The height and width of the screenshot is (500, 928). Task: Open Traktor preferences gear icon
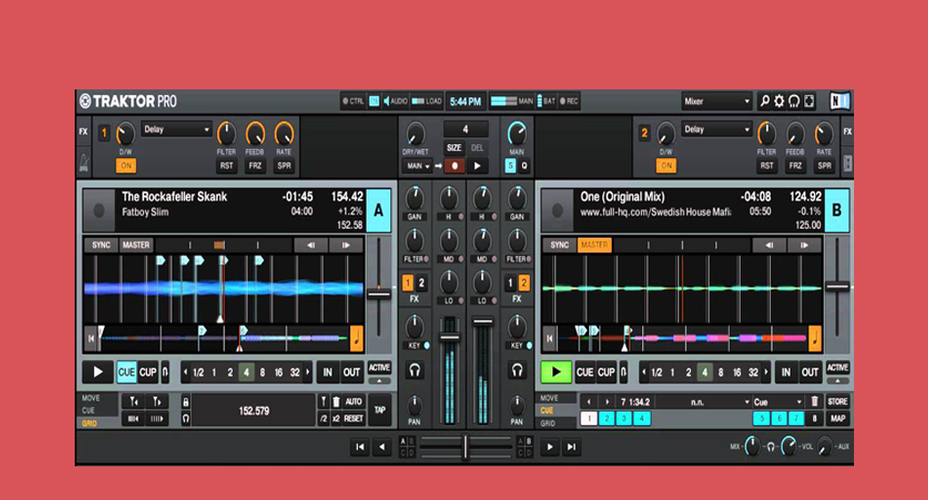coord(779,101)
